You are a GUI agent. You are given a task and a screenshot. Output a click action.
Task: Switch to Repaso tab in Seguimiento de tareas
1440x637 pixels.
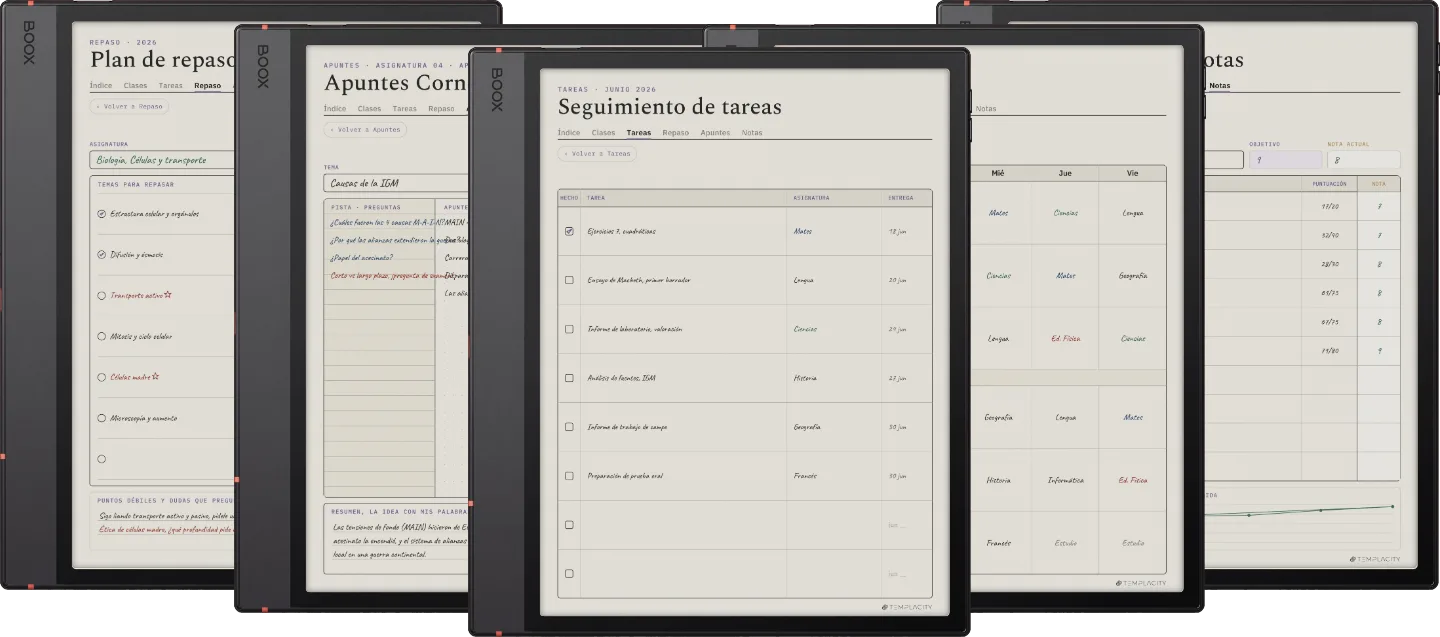click(x=675, y=133)
